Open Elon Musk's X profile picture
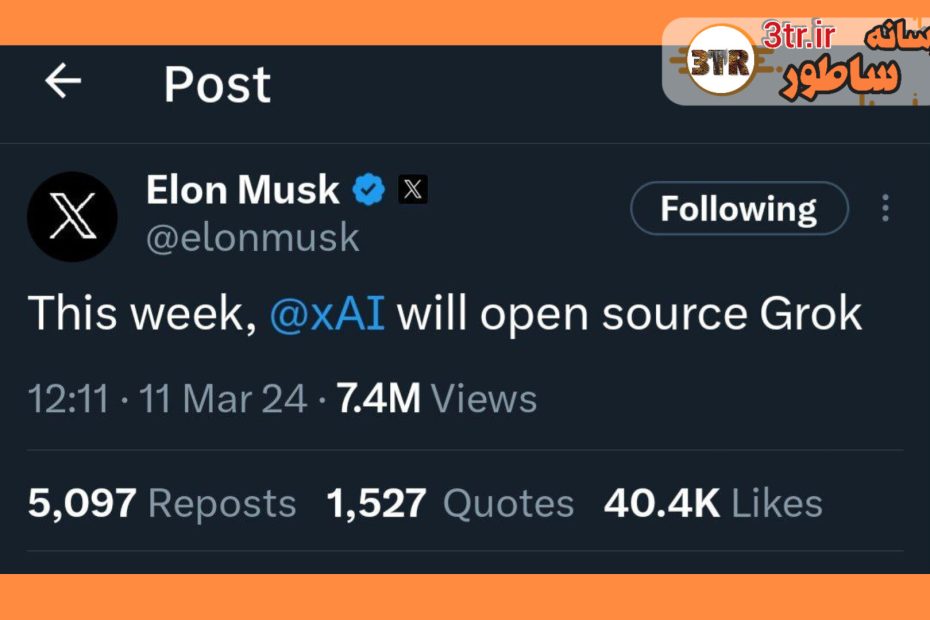 pos(72,216)
